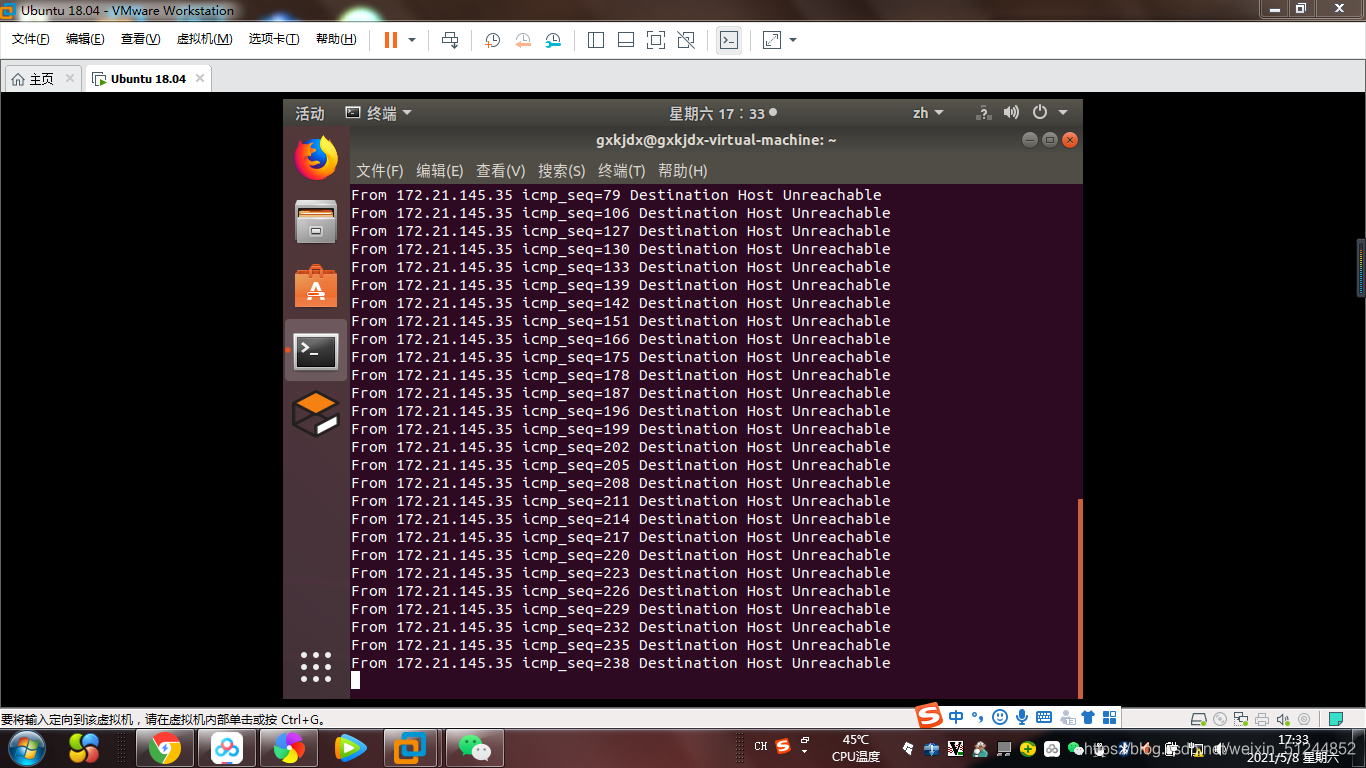Image resolution: width=1366 pixels, height=768 pixels.
Task: Open terminal 帮助(H) menu
Action: pyautogui.click(x=683, y=171)
